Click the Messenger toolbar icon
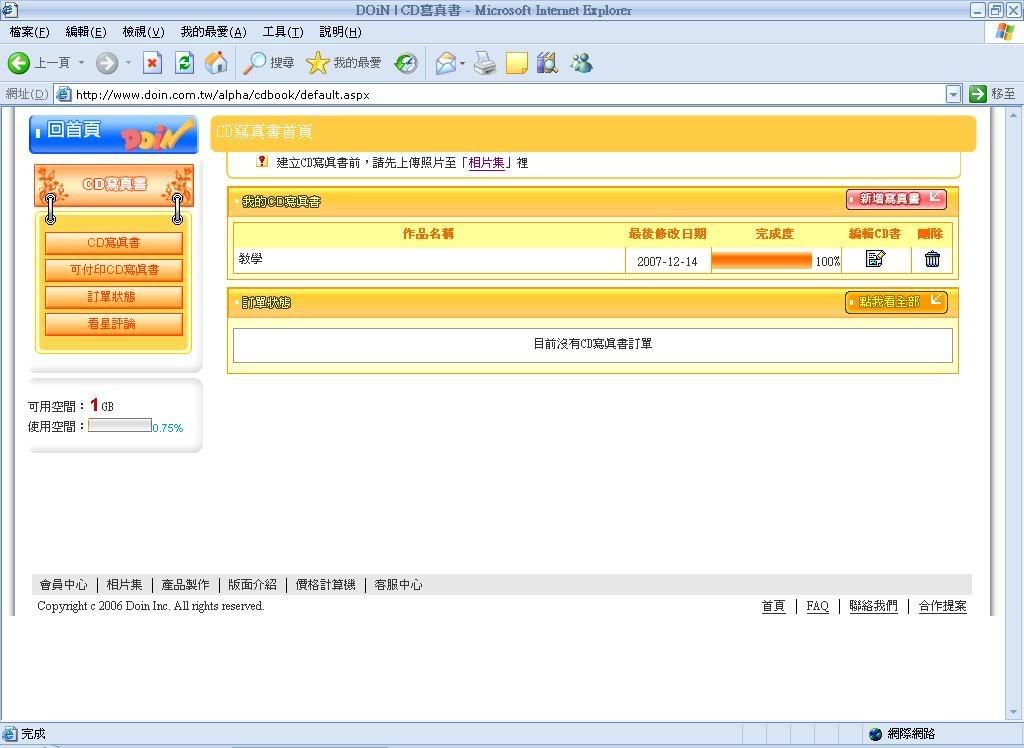The width and height of the screenshot is (1024, 748). [581, 64]
